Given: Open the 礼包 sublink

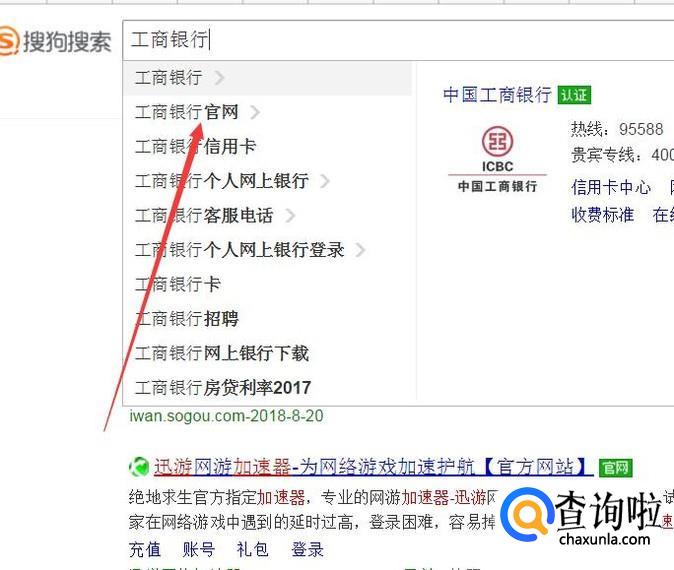Looking at the screenshot, I should point(253,550).
